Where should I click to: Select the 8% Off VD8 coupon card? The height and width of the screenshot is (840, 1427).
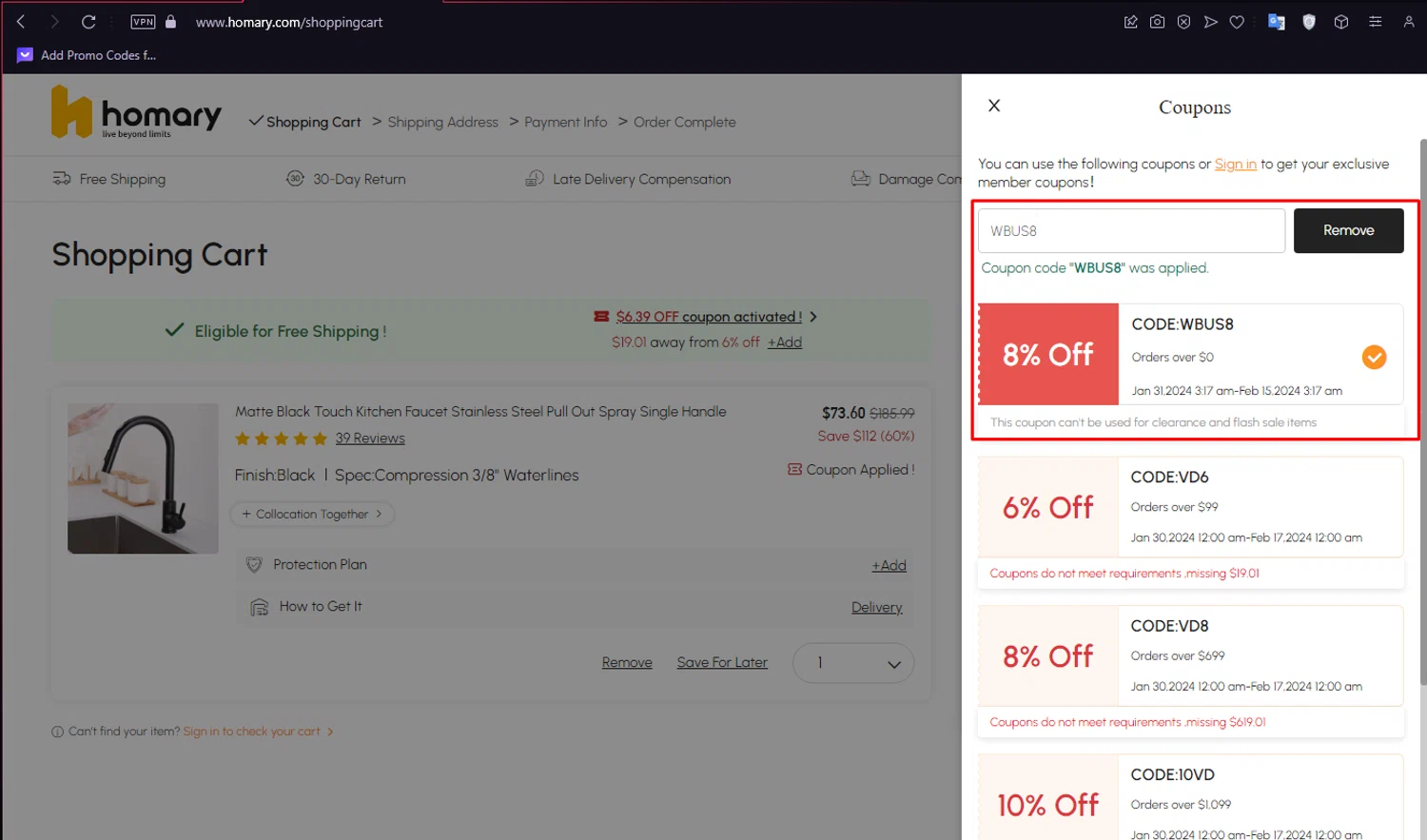pyautogui.click(x=1190, y=656)
